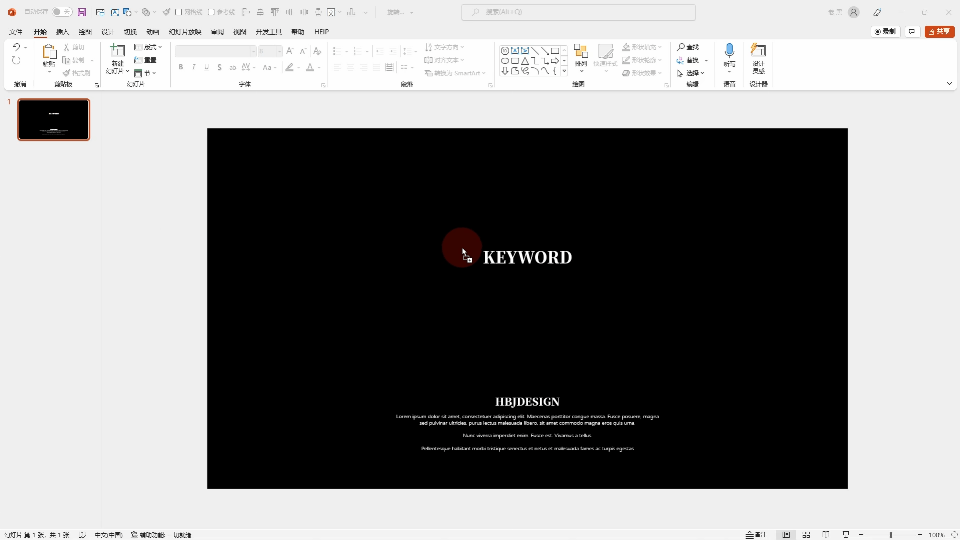Click the orange Share button
The height and width of the screenshot is (540, 960).
(x=940, y=32)
